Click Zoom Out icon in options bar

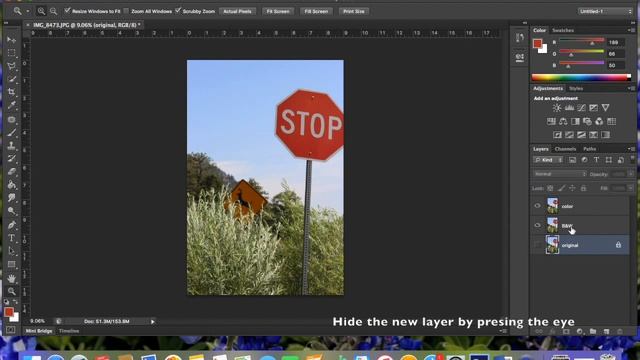point(53,11)
